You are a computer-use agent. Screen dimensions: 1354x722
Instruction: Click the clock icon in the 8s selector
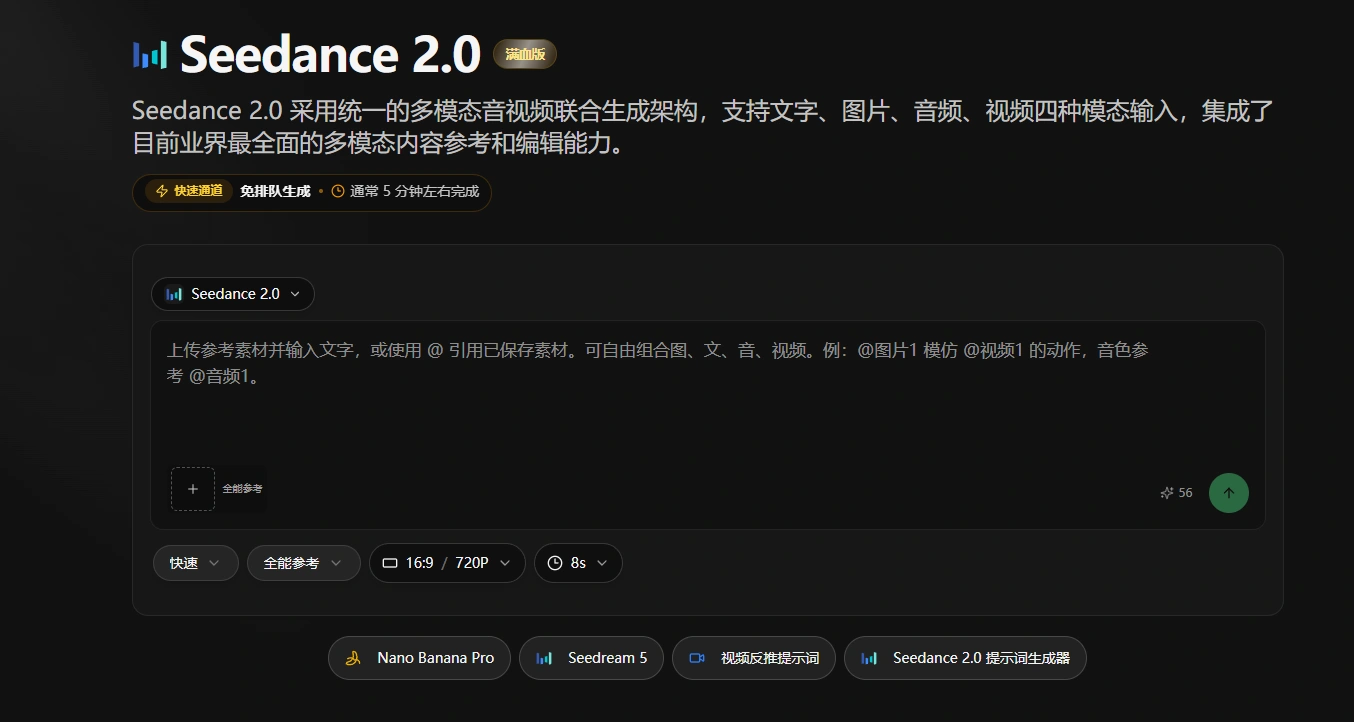tap(555, 563)
